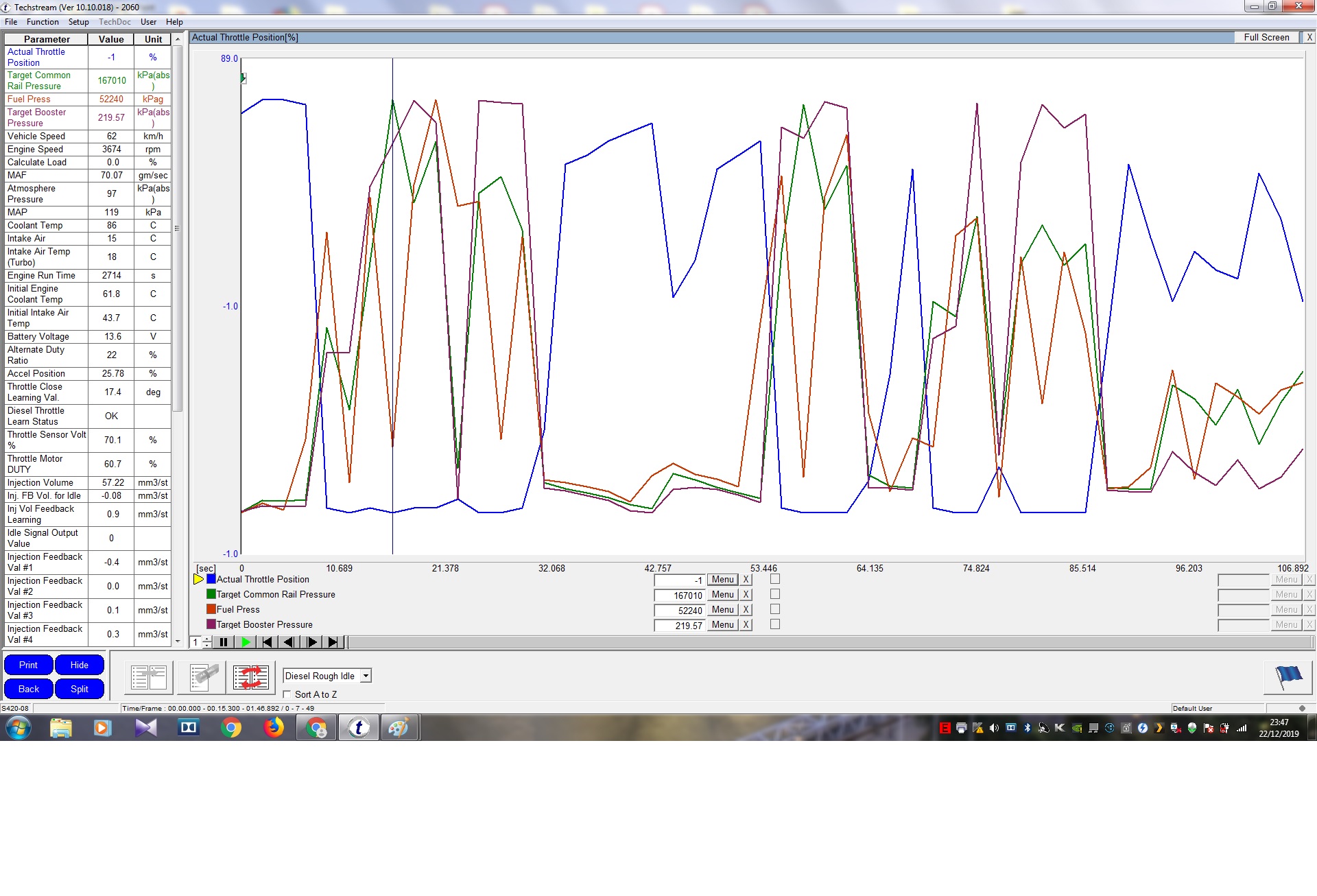Click the Full Screen button
Viewport: 1317px width, 896px height.
click(1266, 37)
